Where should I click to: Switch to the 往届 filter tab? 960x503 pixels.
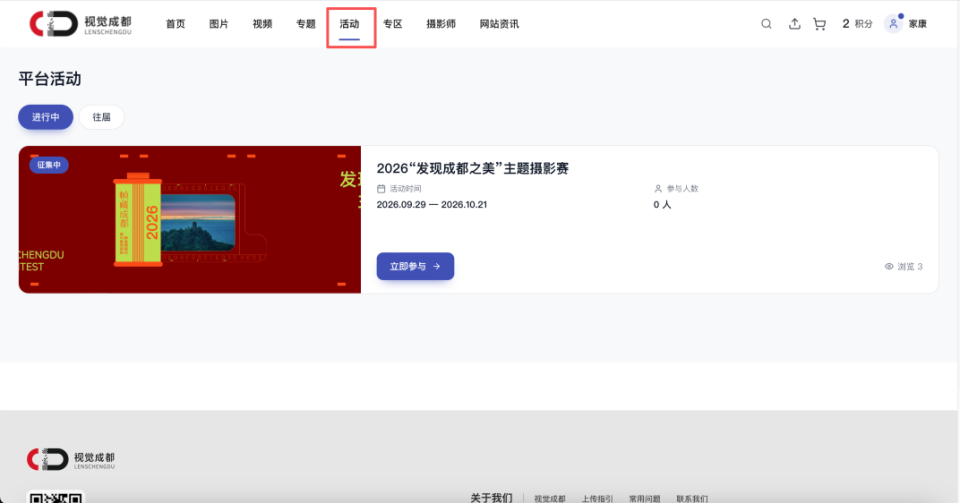[102, 117]
